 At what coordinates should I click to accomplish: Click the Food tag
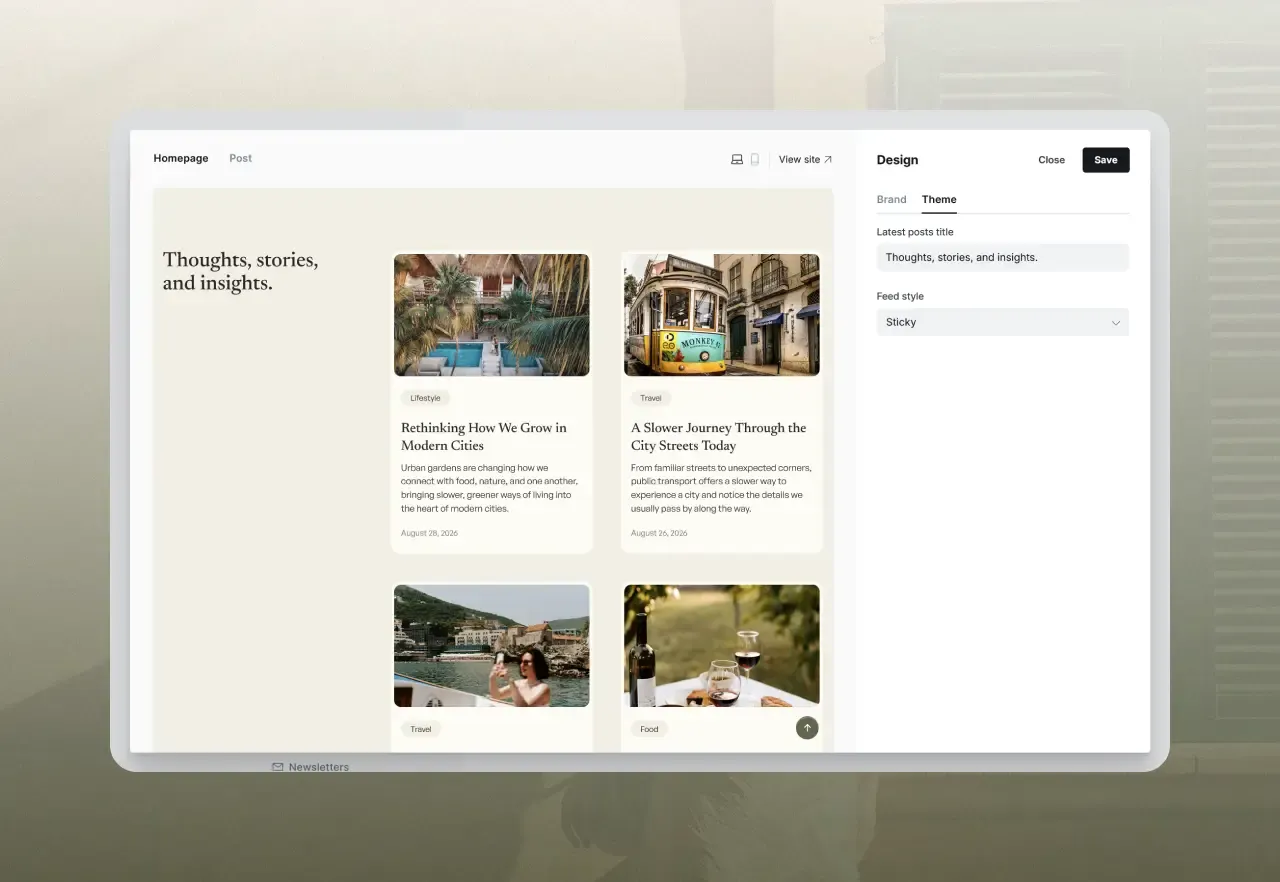coord(649,729)
